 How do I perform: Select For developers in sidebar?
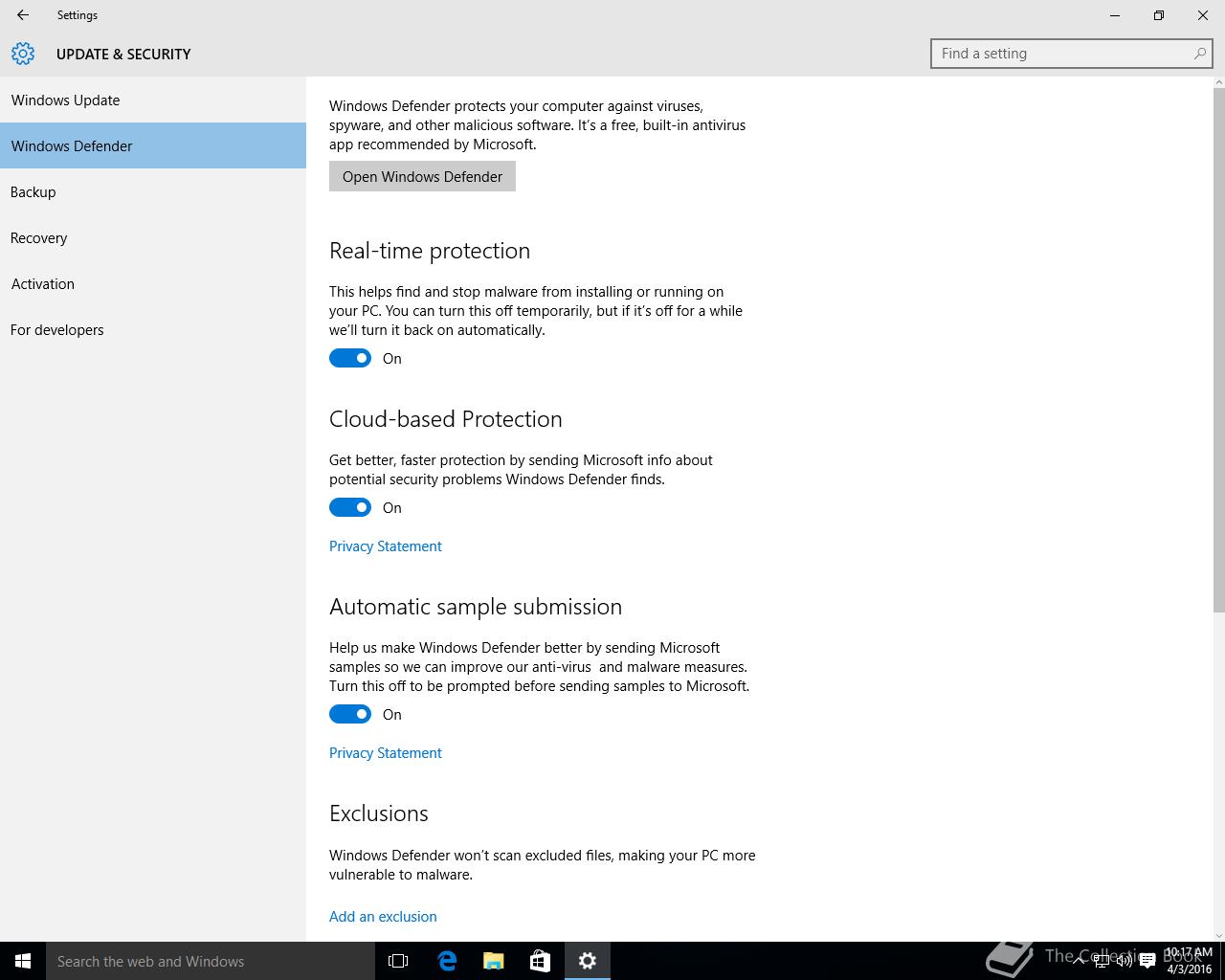[x=153, y=329]
